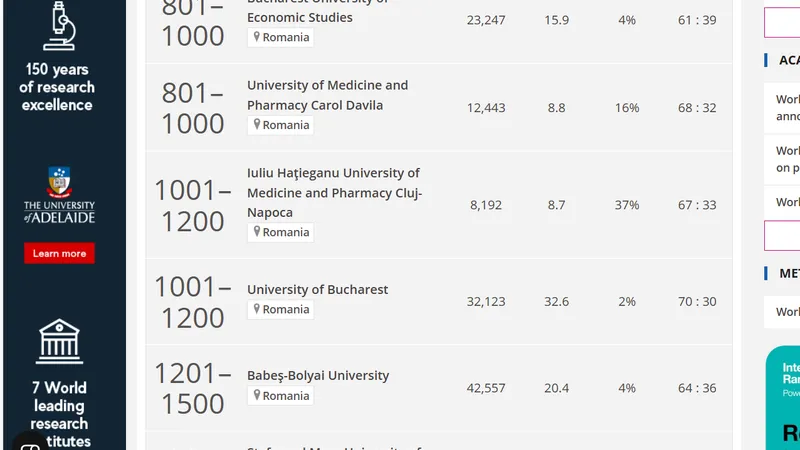Open the Babeş-Bolyai University link
The width and height of the screenshot is (800, 450).
click(318, 376)
